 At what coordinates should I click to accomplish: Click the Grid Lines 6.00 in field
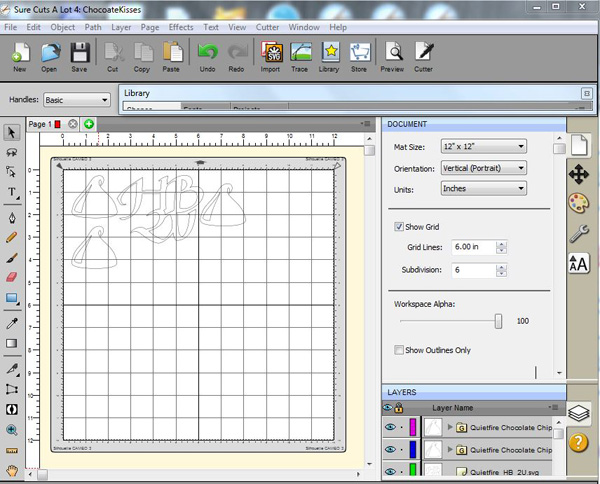pos(474,247)
